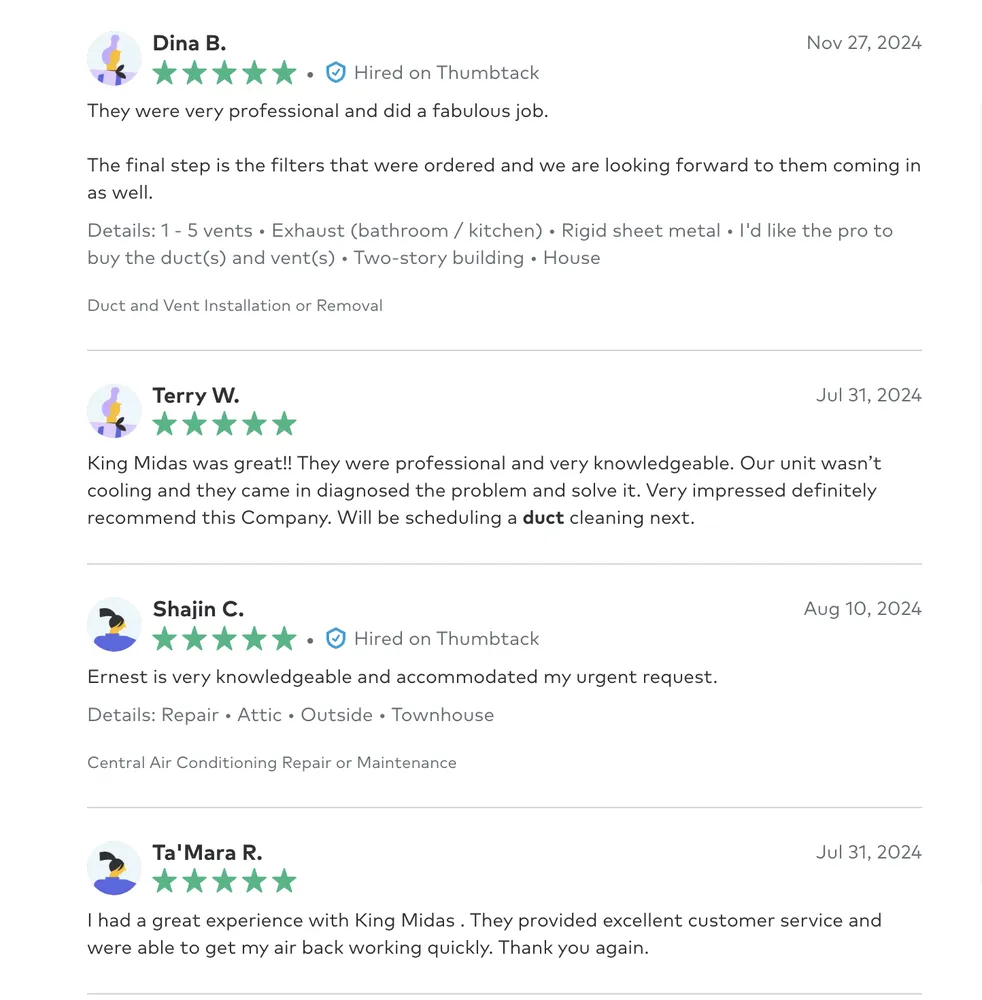The image size is (982, 1000).
Task: Click Shajin C.'s profile avatar
Action: 114,625
